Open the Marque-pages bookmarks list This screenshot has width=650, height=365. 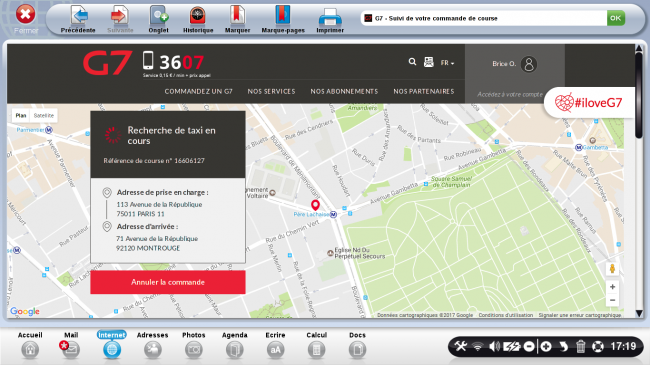(x=283, y=16)
